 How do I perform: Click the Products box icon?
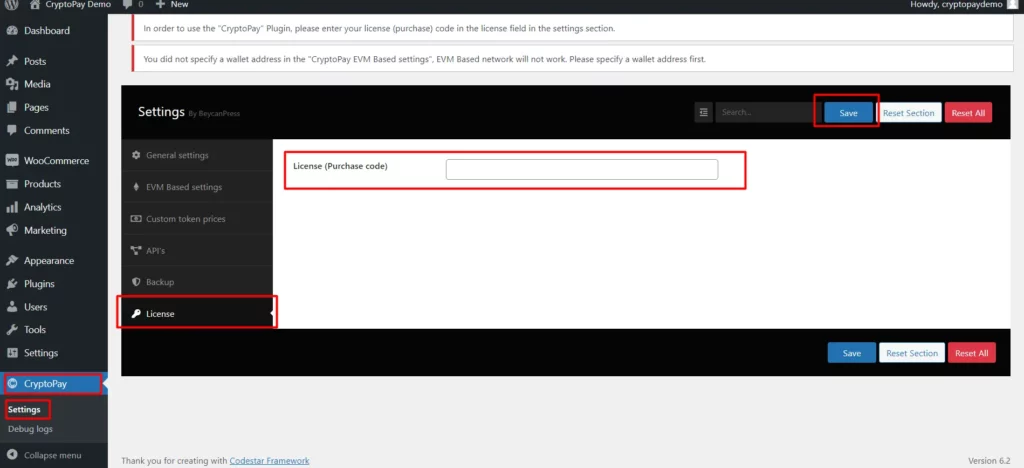click(x=12, y=184)
